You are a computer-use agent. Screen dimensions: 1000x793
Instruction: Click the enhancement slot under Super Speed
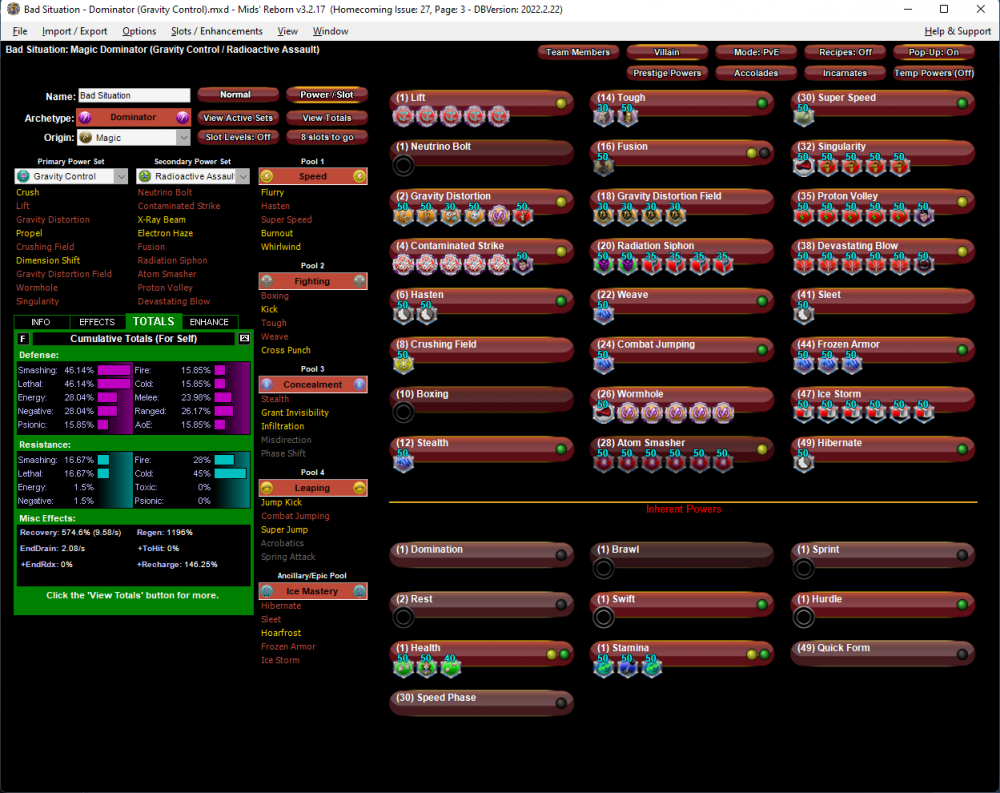[803, 117]
